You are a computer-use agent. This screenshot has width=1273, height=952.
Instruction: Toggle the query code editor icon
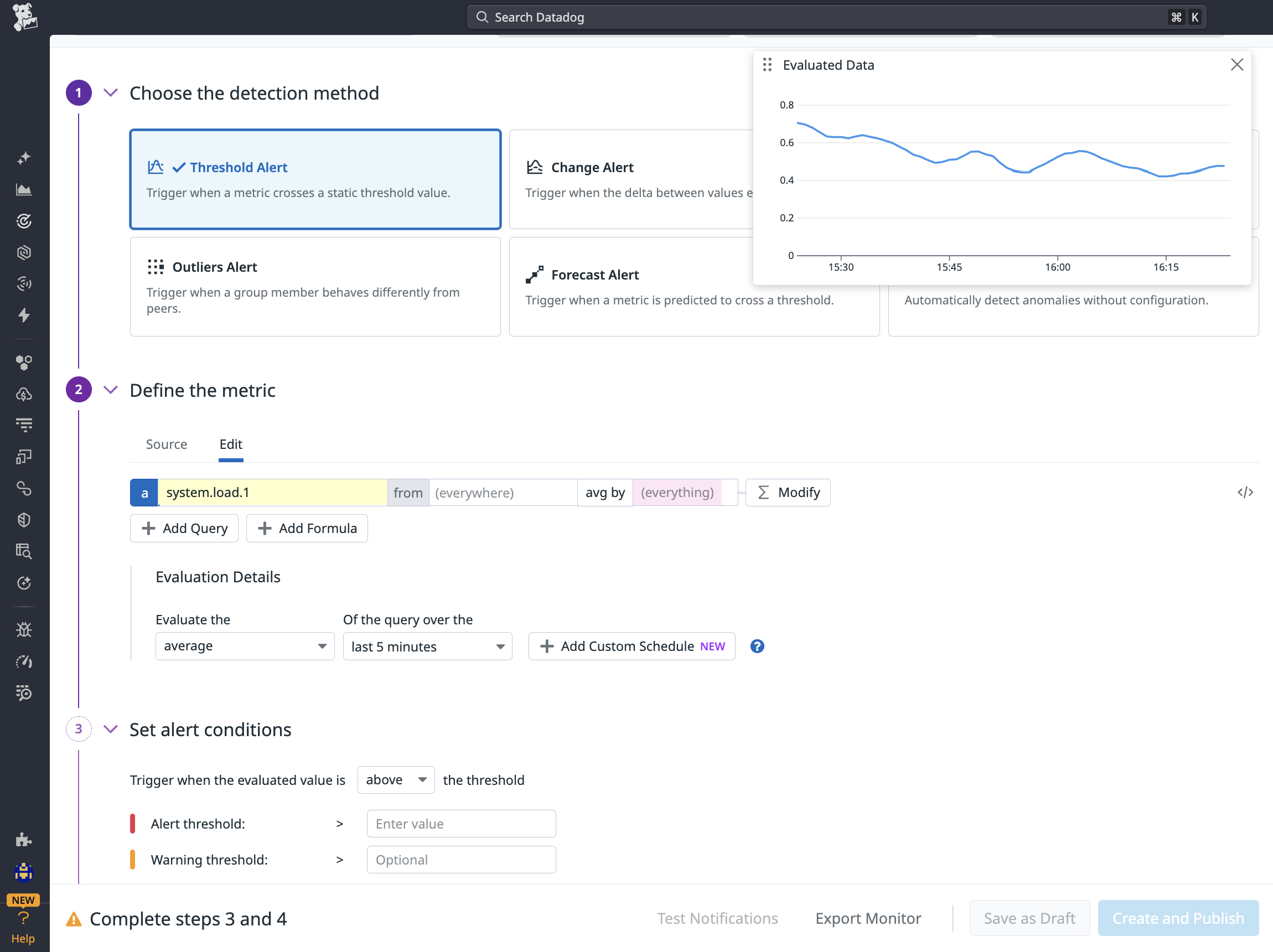pyautogui.click(x=1245, y=493)
